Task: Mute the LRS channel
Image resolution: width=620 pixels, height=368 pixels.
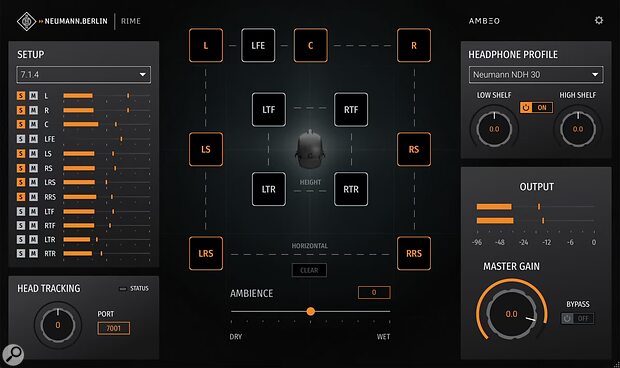Action: pyautogui.click(x=34, y=182)
